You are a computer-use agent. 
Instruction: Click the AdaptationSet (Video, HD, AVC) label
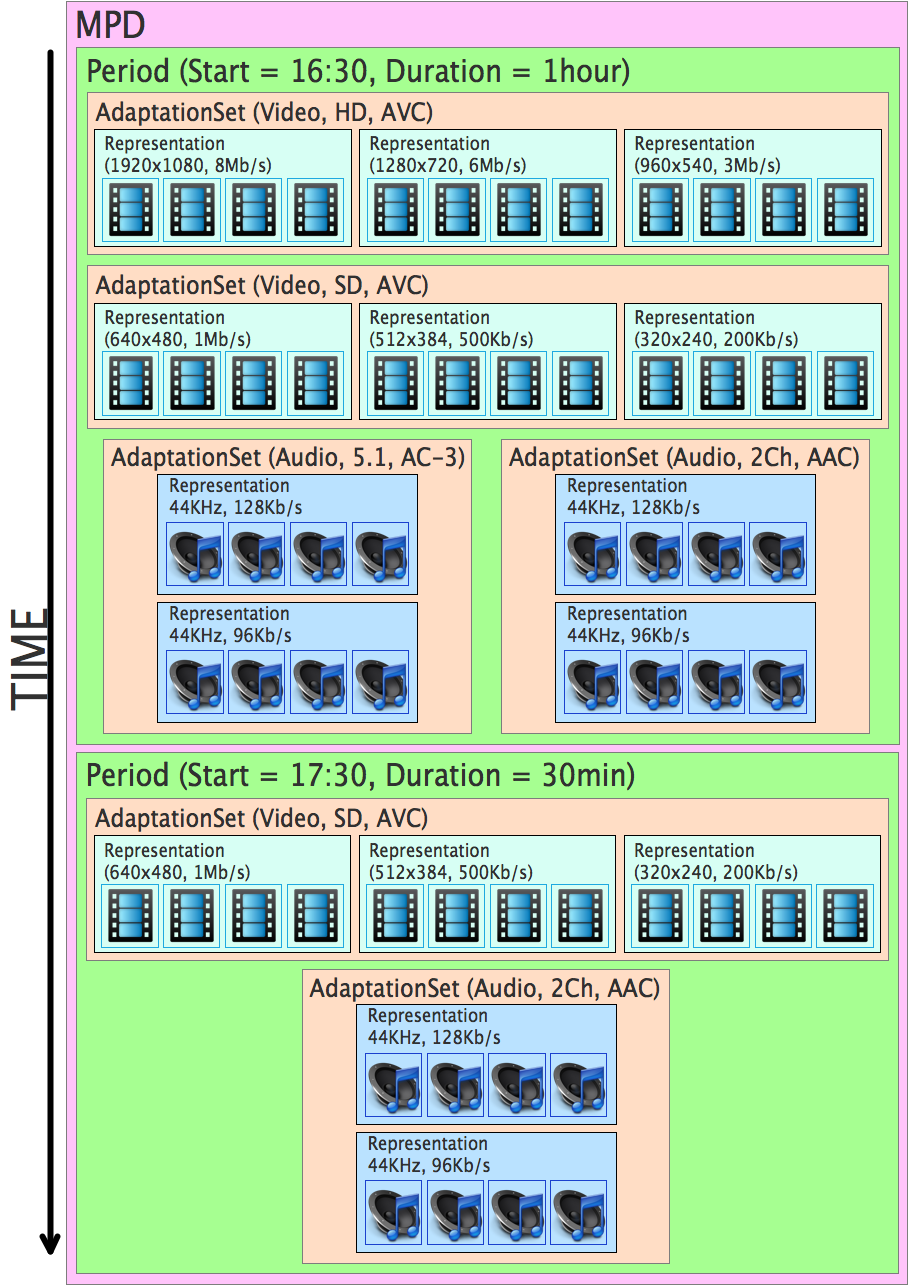click(264, 112)
